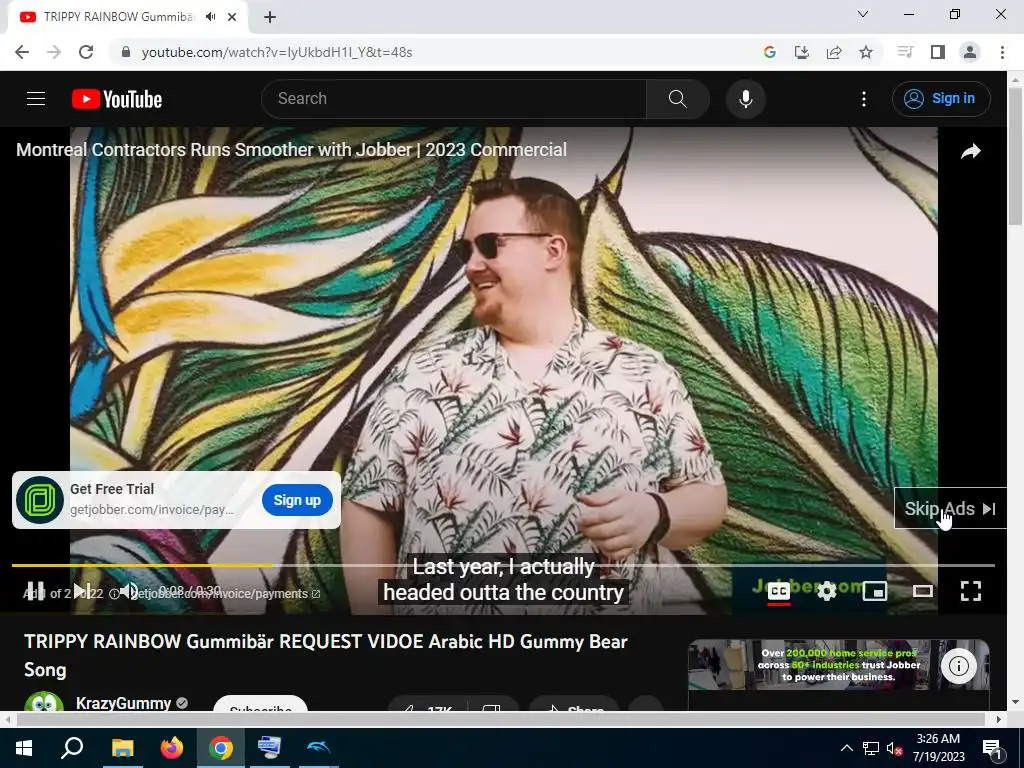Enable miniplayer mode
Screen dimensions: 1024x768
point(874,591)
